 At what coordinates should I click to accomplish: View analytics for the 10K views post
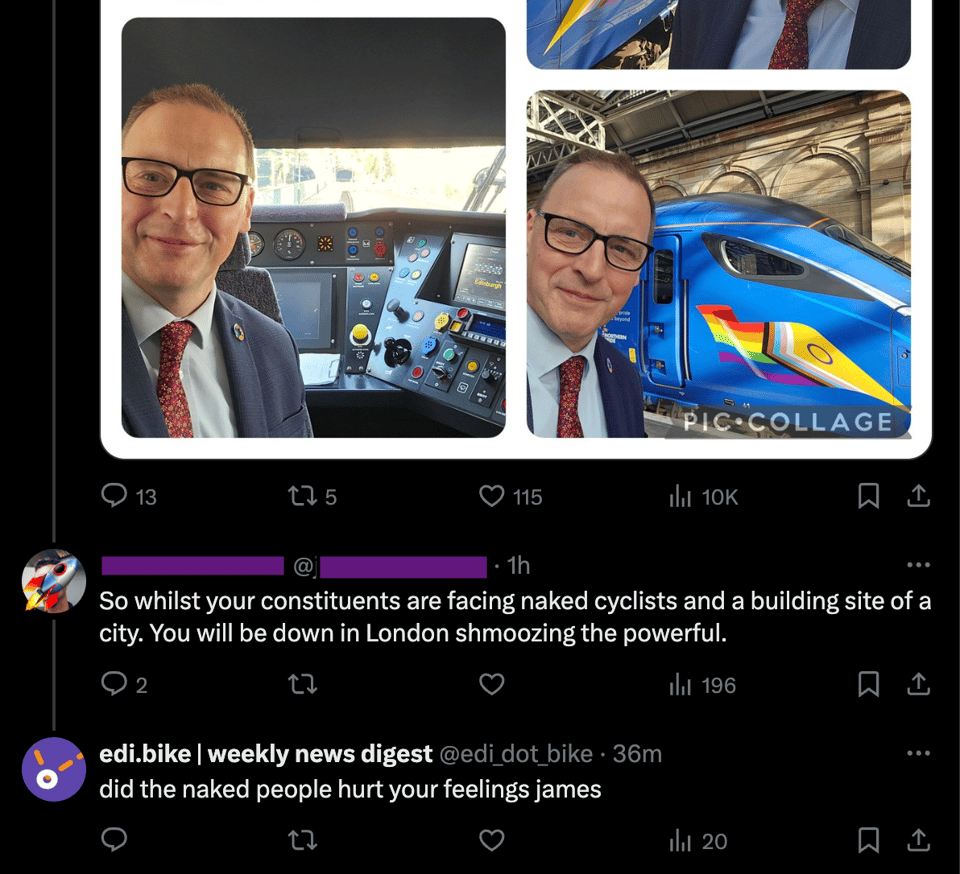tap(681, 496)
